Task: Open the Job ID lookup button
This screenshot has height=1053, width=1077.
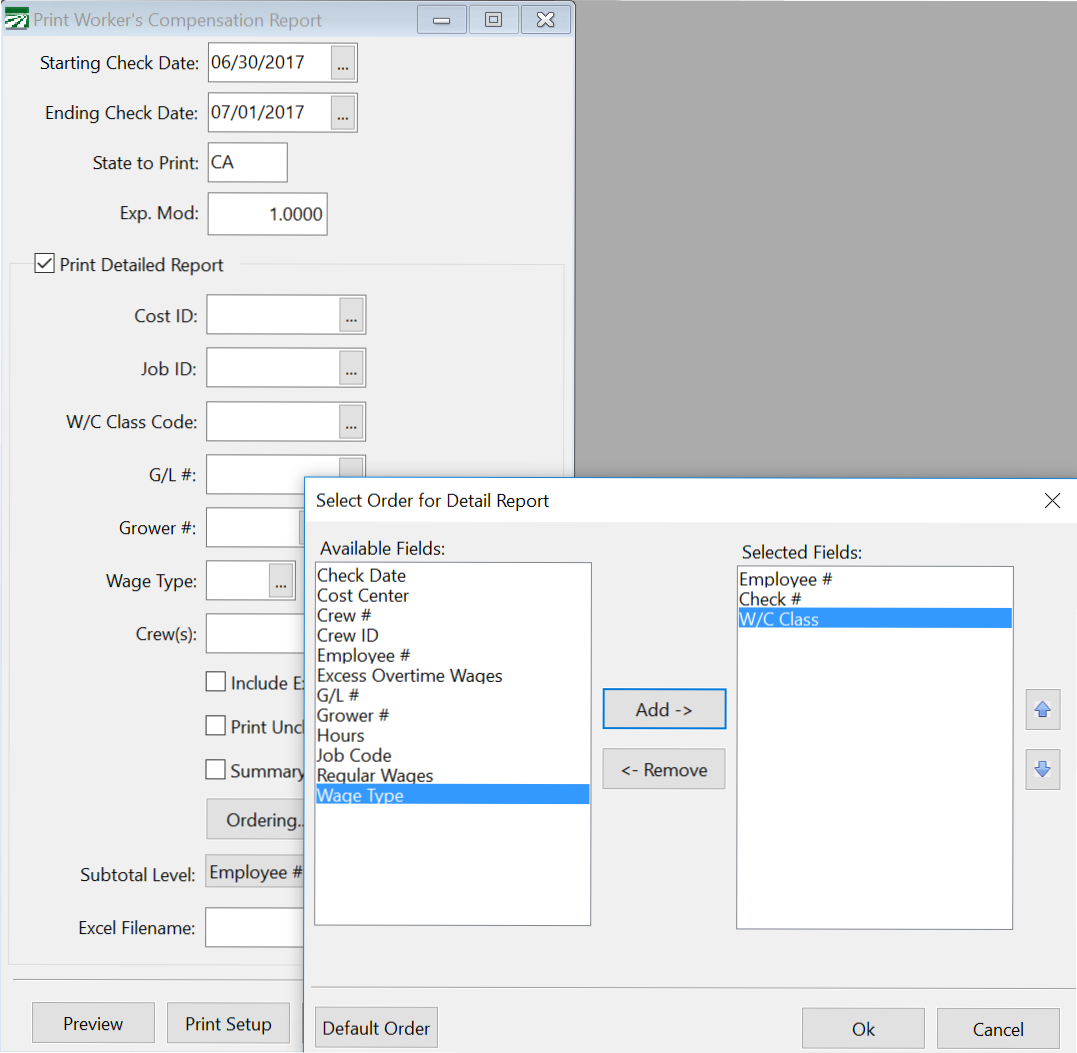Action: [352, 369]
